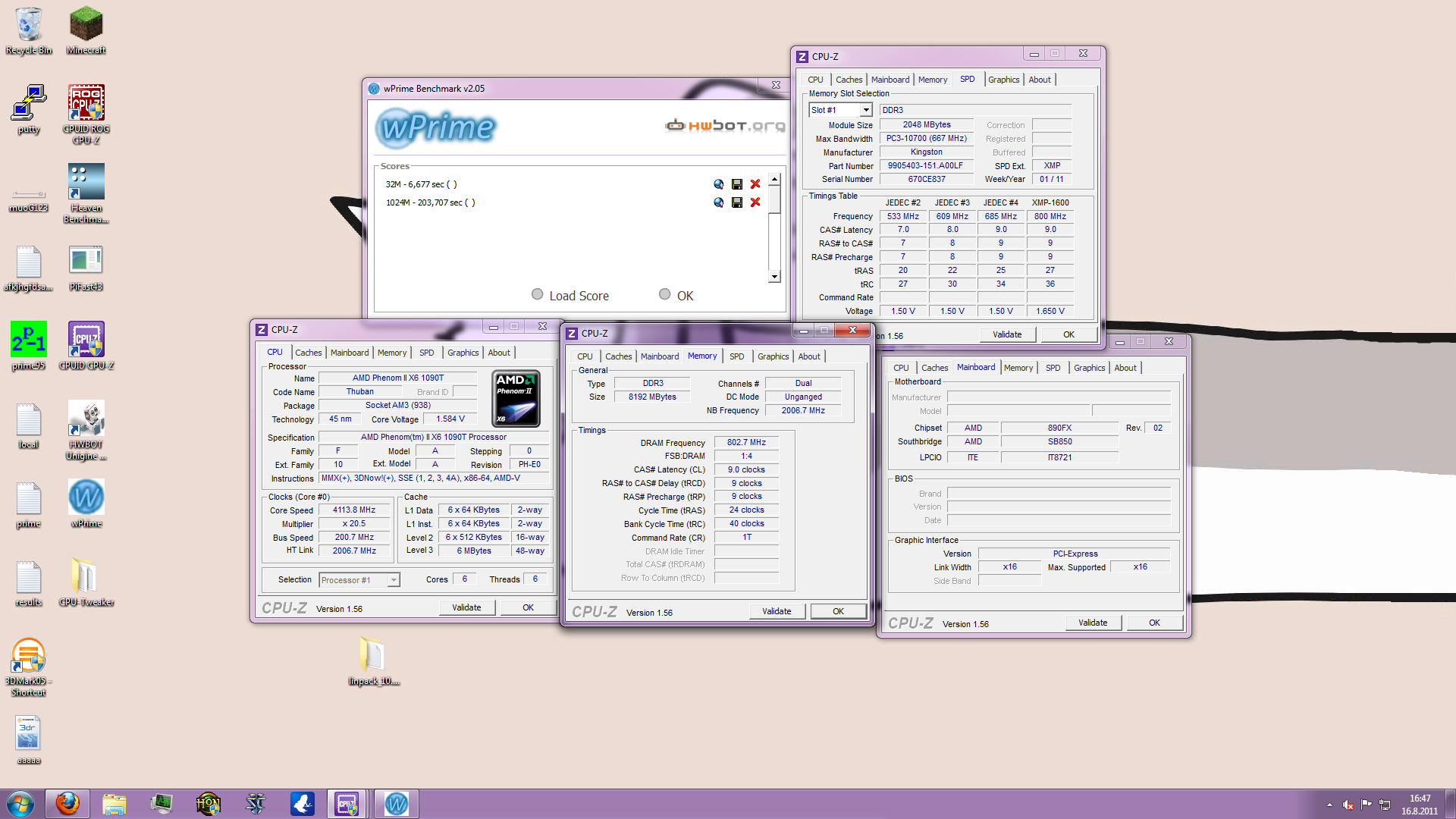The height and width of the screenshot is (819, 1456).
Task: Open CPUID CPU-Z desktop shortcut
Action: click(86, 346)
